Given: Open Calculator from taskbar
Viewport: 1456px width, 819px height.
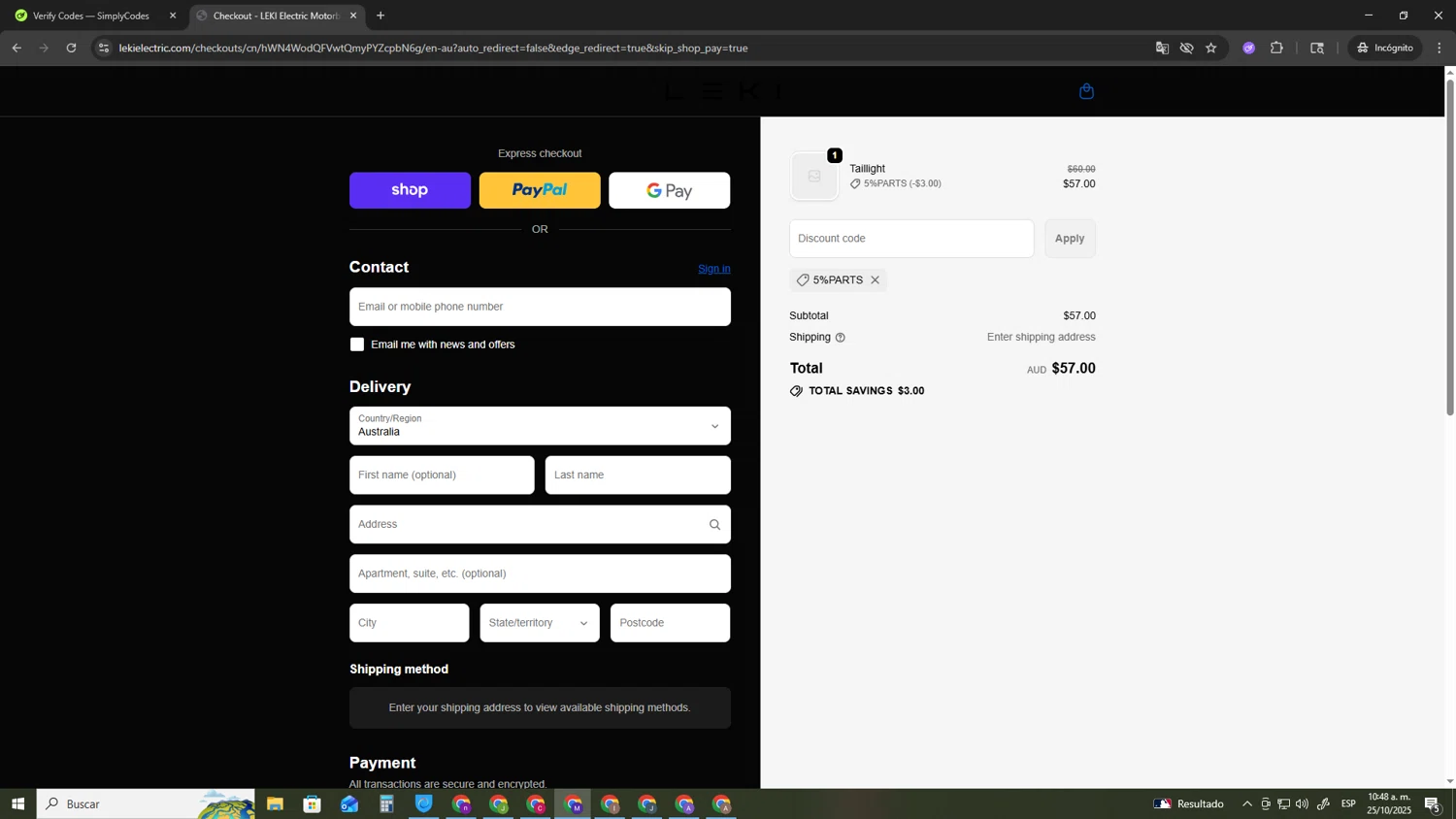Looking at the screenshot, I should (x=386, y=803).
